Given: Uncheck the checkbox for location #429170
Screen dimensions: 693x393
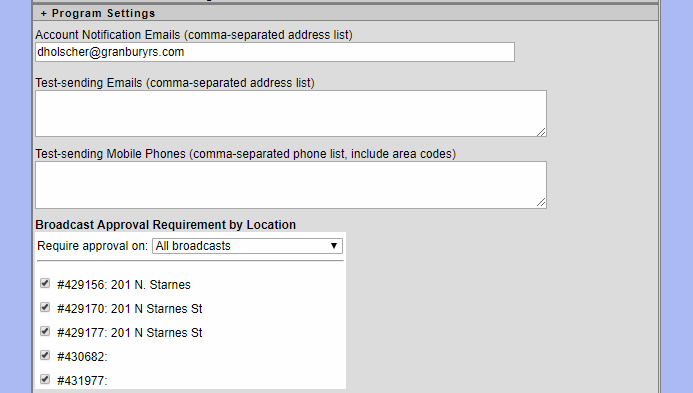Looking at the screenshot, I should click(x=45, y=307).
